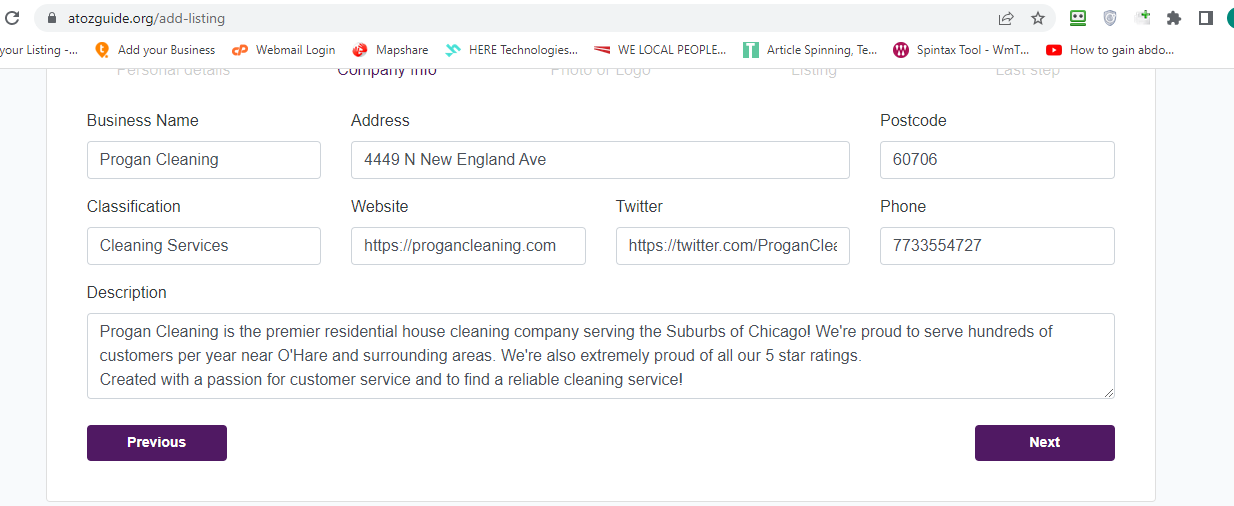Click the Previous button
Image resolution: width=1234 pixels, height=506 pixels.
click(157, 443)
